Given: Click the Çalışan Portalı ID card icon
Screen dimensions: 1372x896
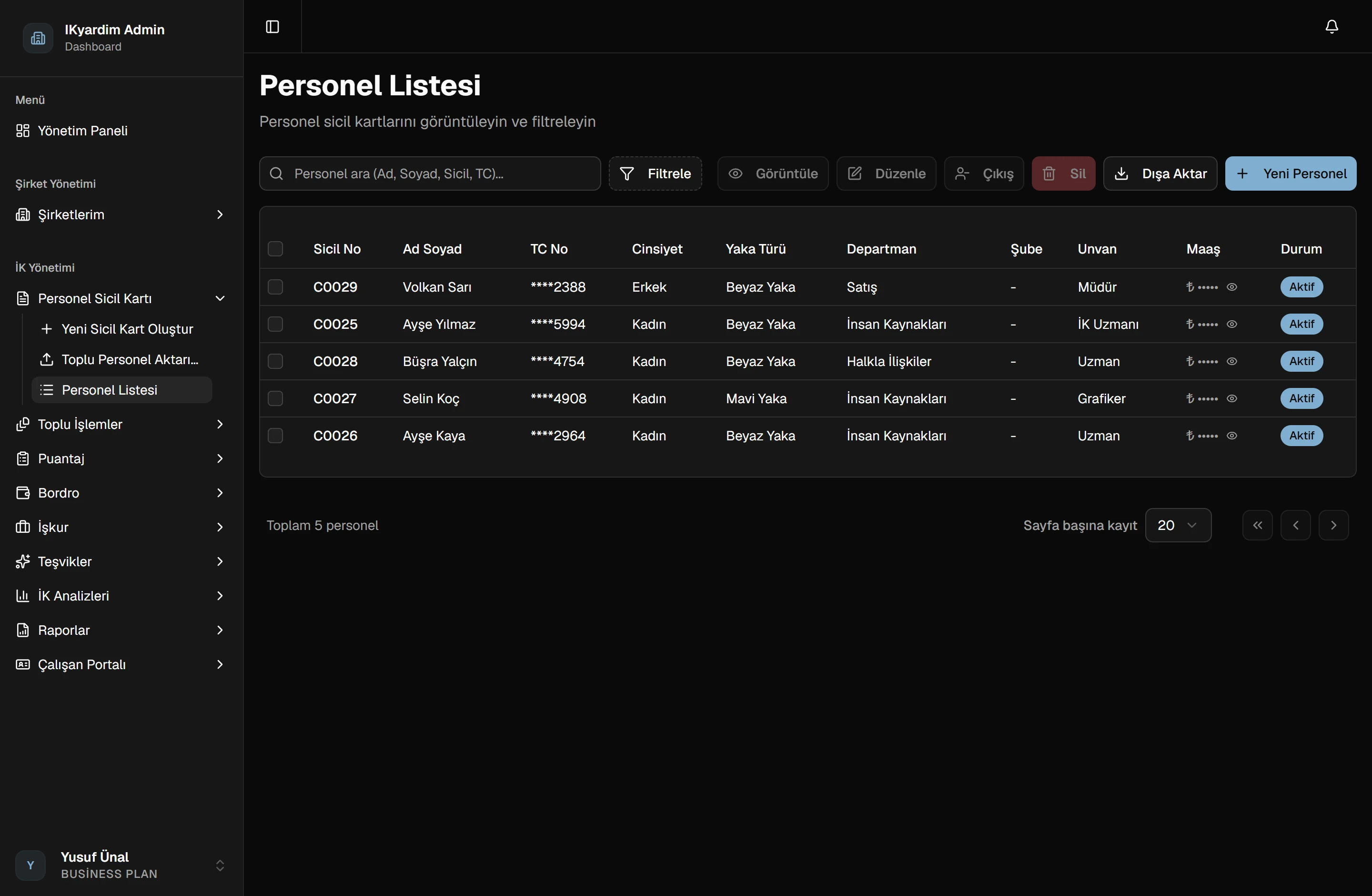Looking at the screenshot, I should tap(22, 665).
